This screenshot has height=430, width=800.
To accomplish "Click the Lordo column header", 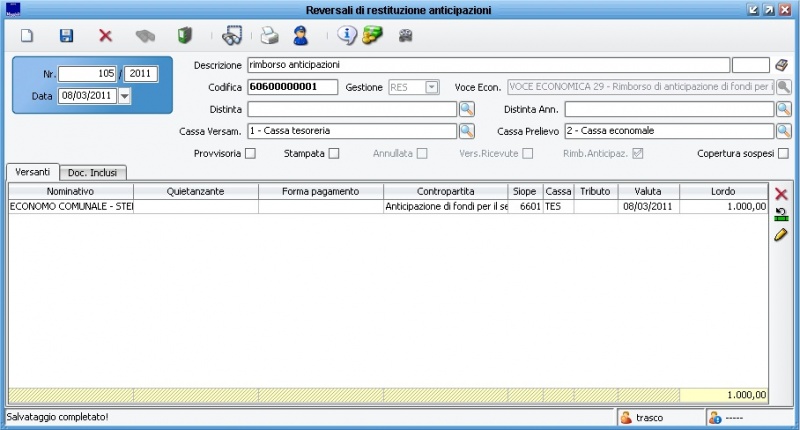I will (723, 191).
